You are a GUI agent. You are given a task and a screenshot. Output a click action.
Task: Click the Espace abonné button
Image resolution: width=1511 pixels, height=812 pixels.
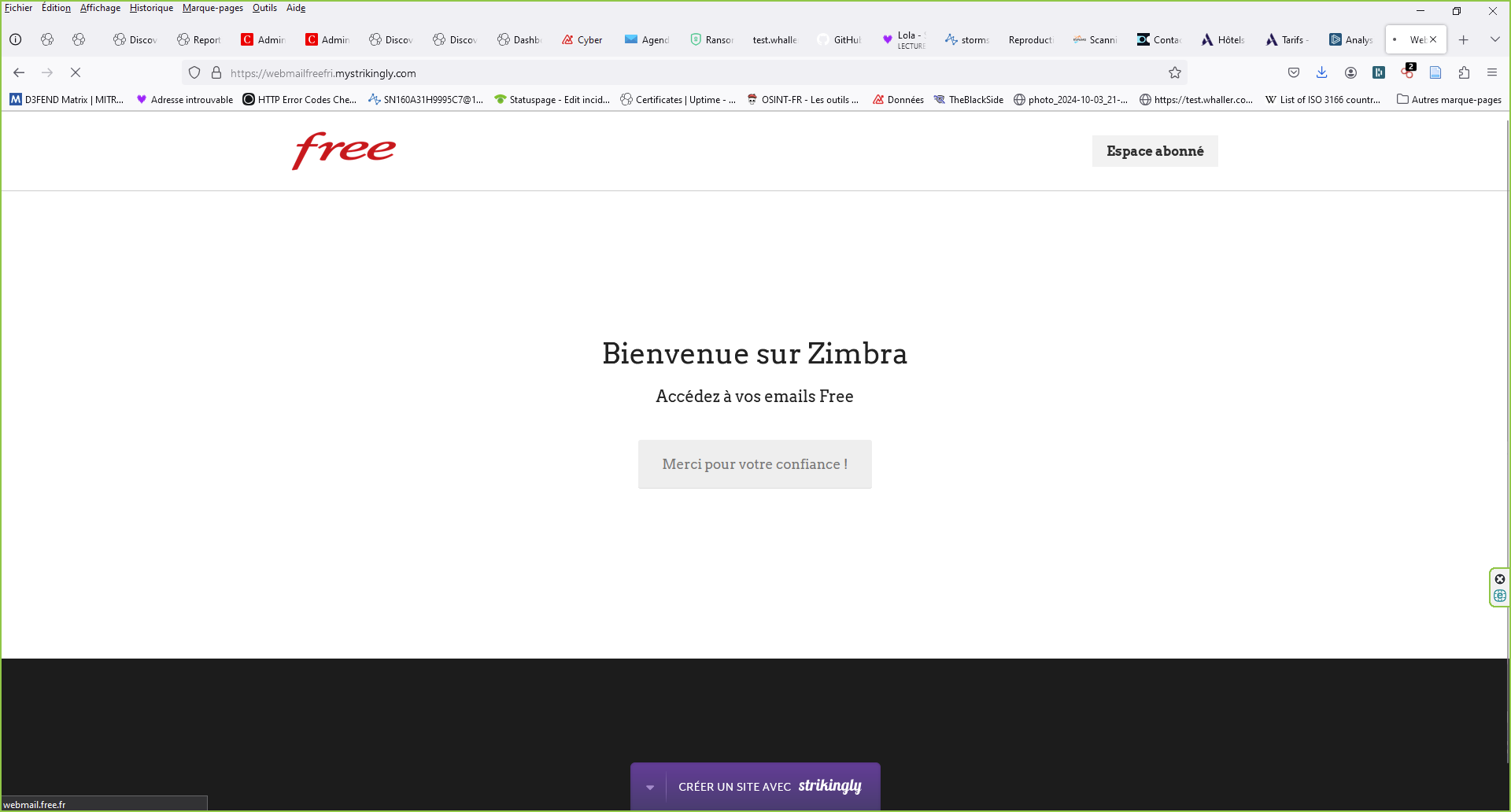coord(1154,151)
